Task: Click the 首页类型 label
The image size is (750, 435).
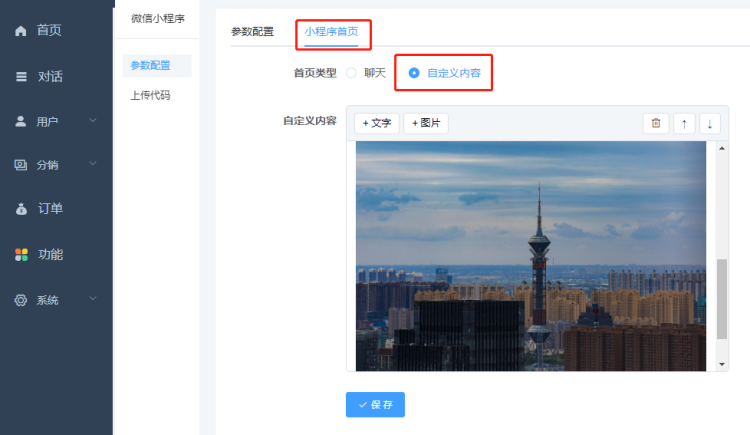Action: [315, 73]
